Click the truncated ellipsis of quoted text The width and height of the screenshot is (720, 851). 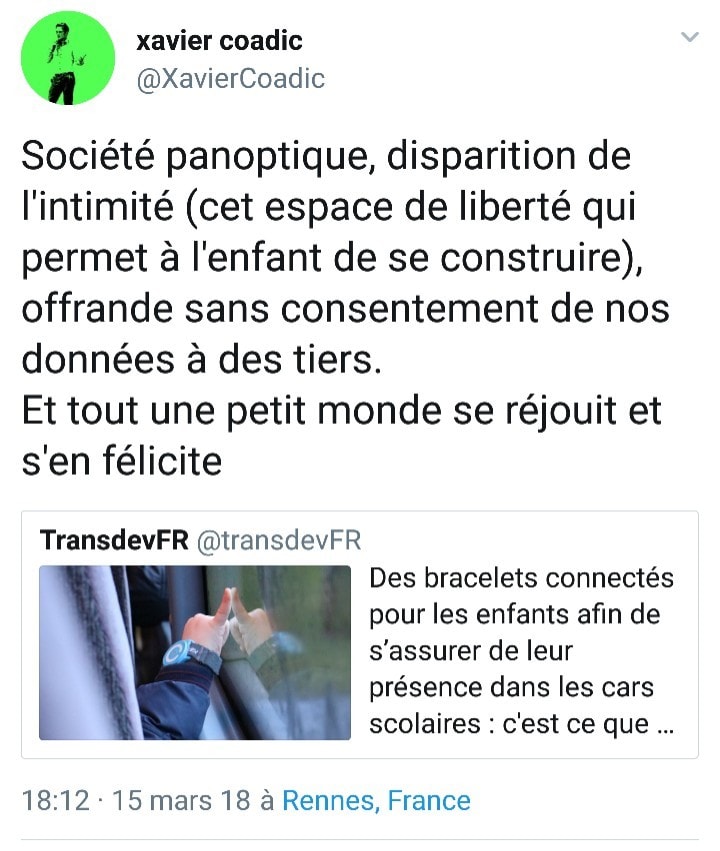[x=666, y=725]
